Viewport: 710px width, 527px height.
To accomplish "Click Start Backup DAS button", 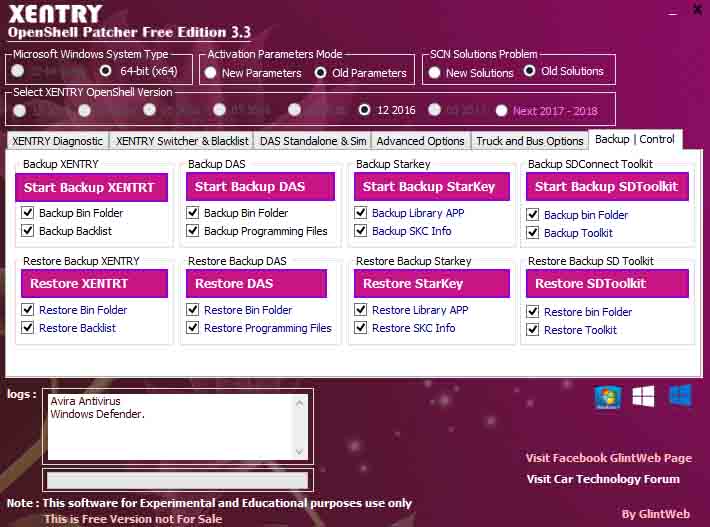I will coord(260,187).
